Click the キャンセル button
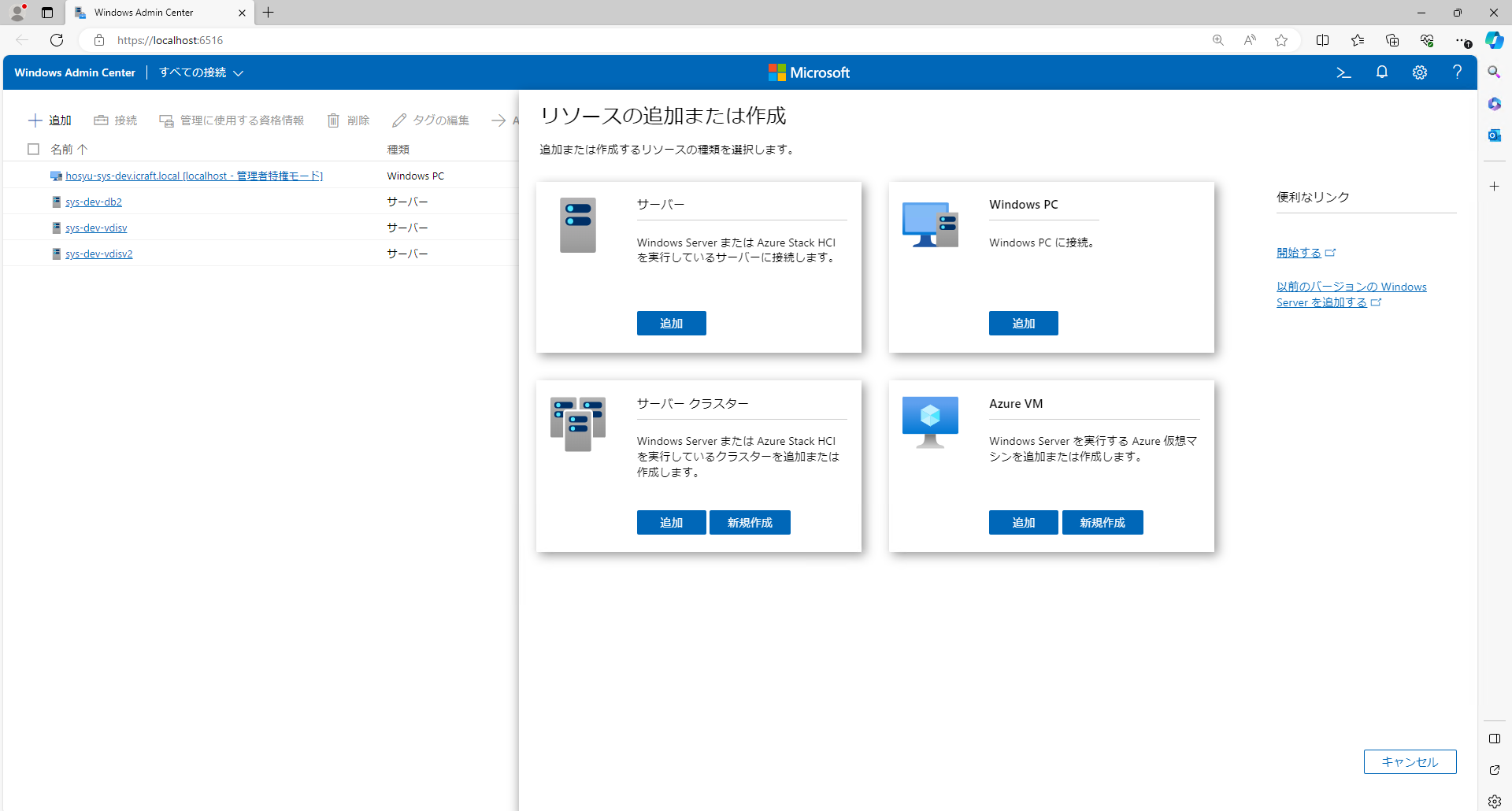The height and width of the screenshot is (811, 1512). tap(1410, 761)
